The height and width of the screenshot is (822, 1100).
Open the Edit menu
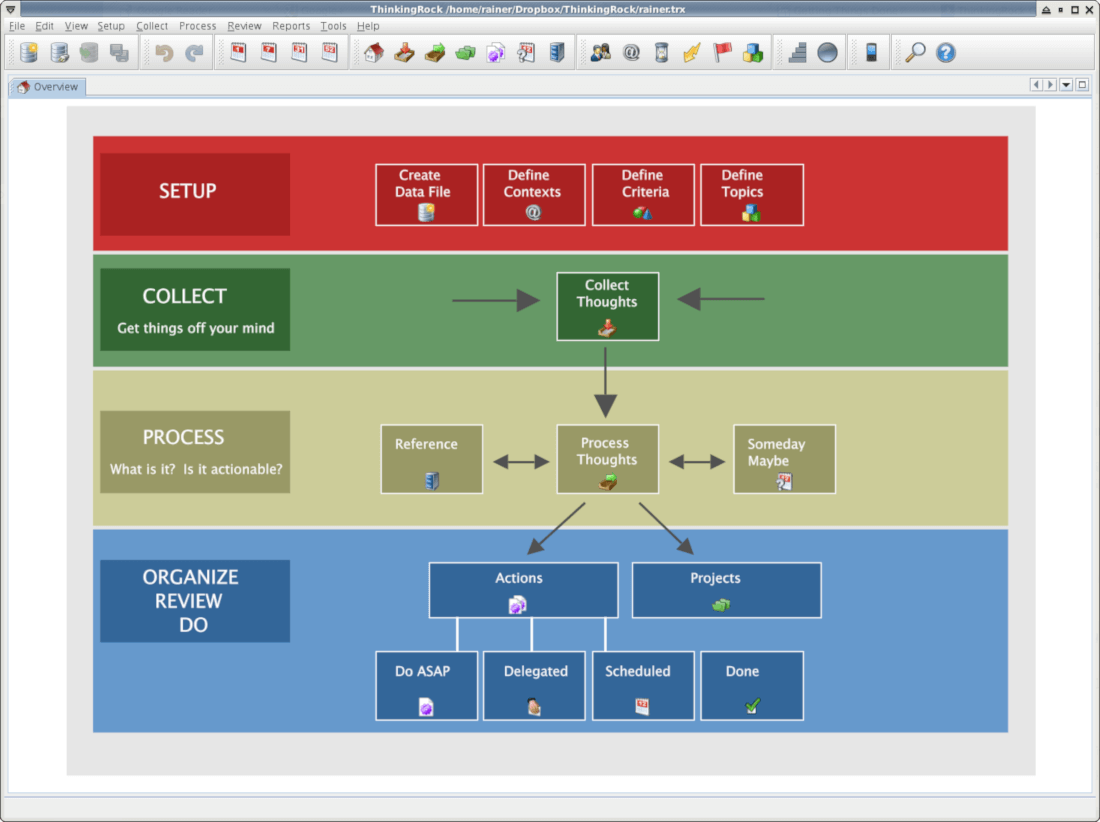[x=44, y=26]
